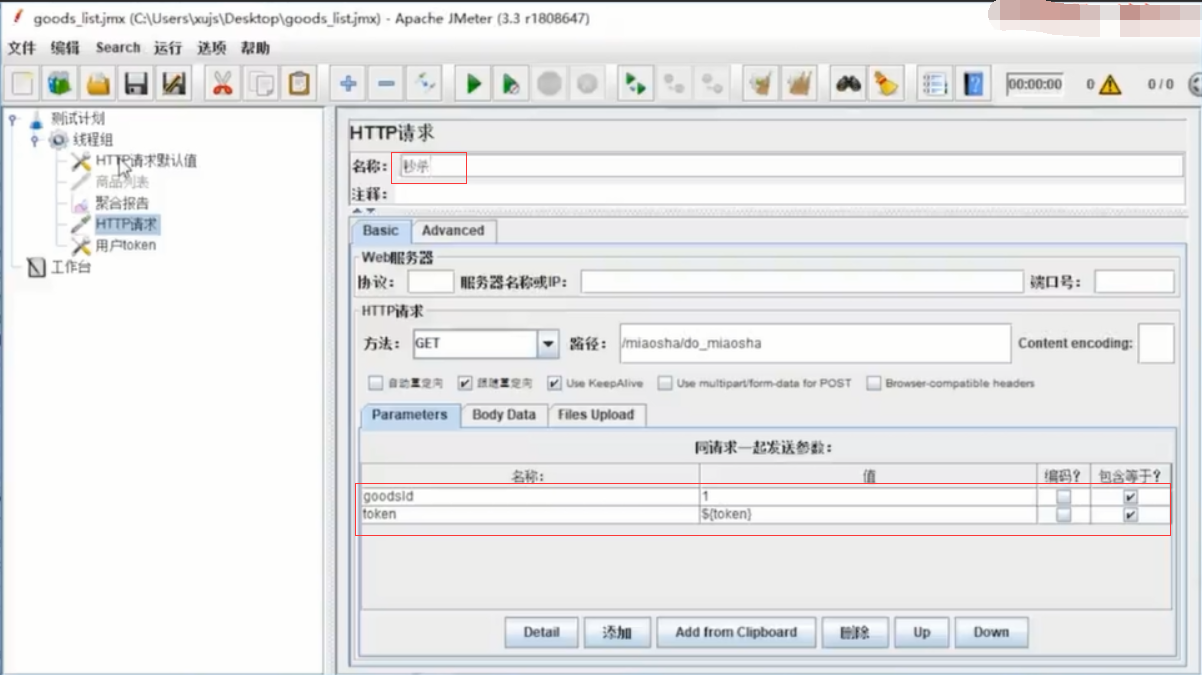The height and width of the screenshot is (675, 1202).
Task: Click Remote start all icon
Action: click(634, 84)
